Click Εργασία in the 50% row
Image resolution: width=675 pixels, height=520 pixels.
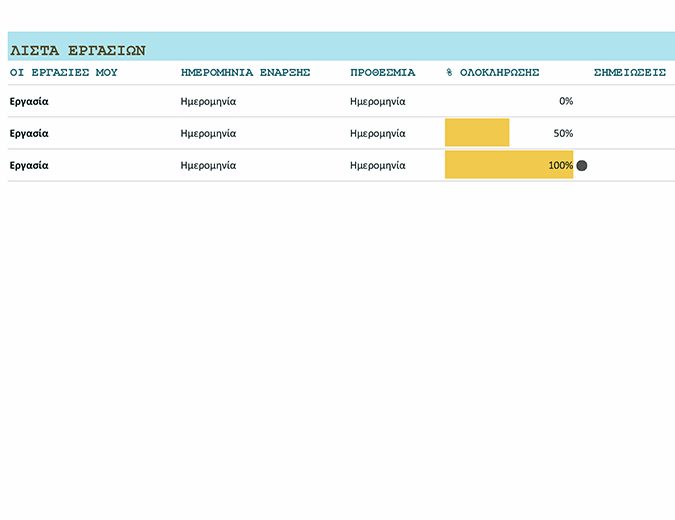tap(29, 133)
